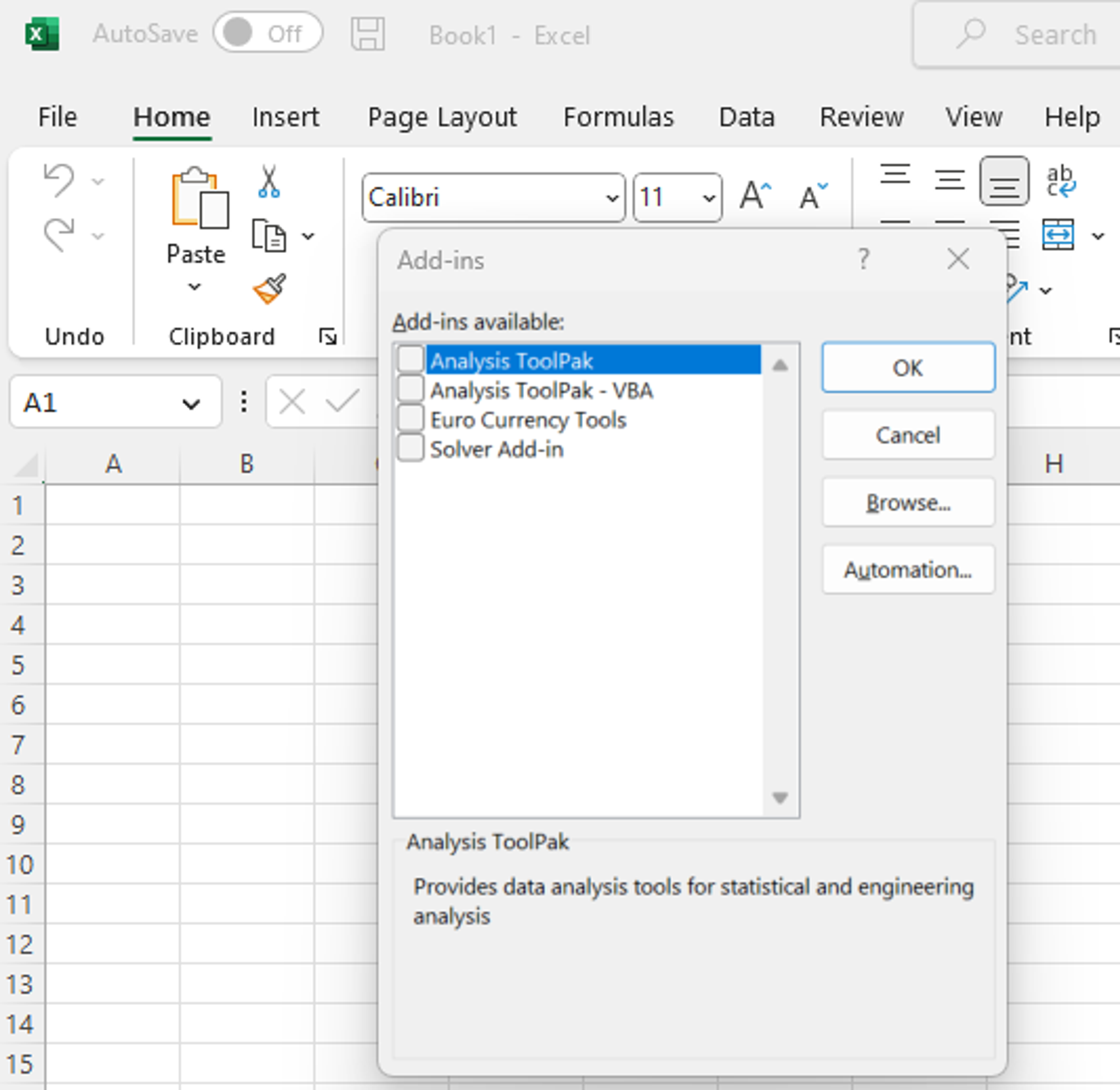1120x1090 pixels.
Task: Click the Redo arrow icon
Action: click(59, 234)
